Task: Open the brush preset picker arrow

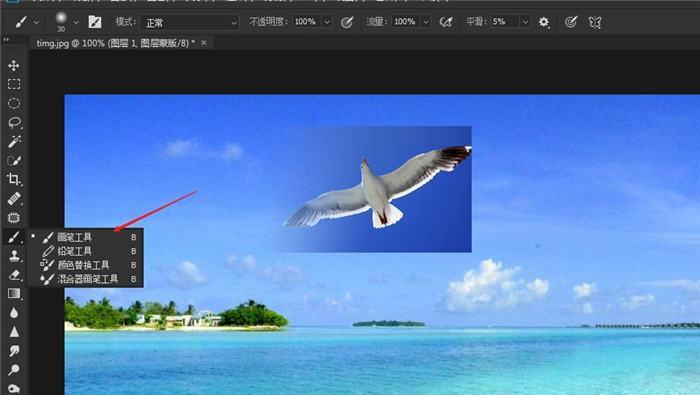Action: 76,22
